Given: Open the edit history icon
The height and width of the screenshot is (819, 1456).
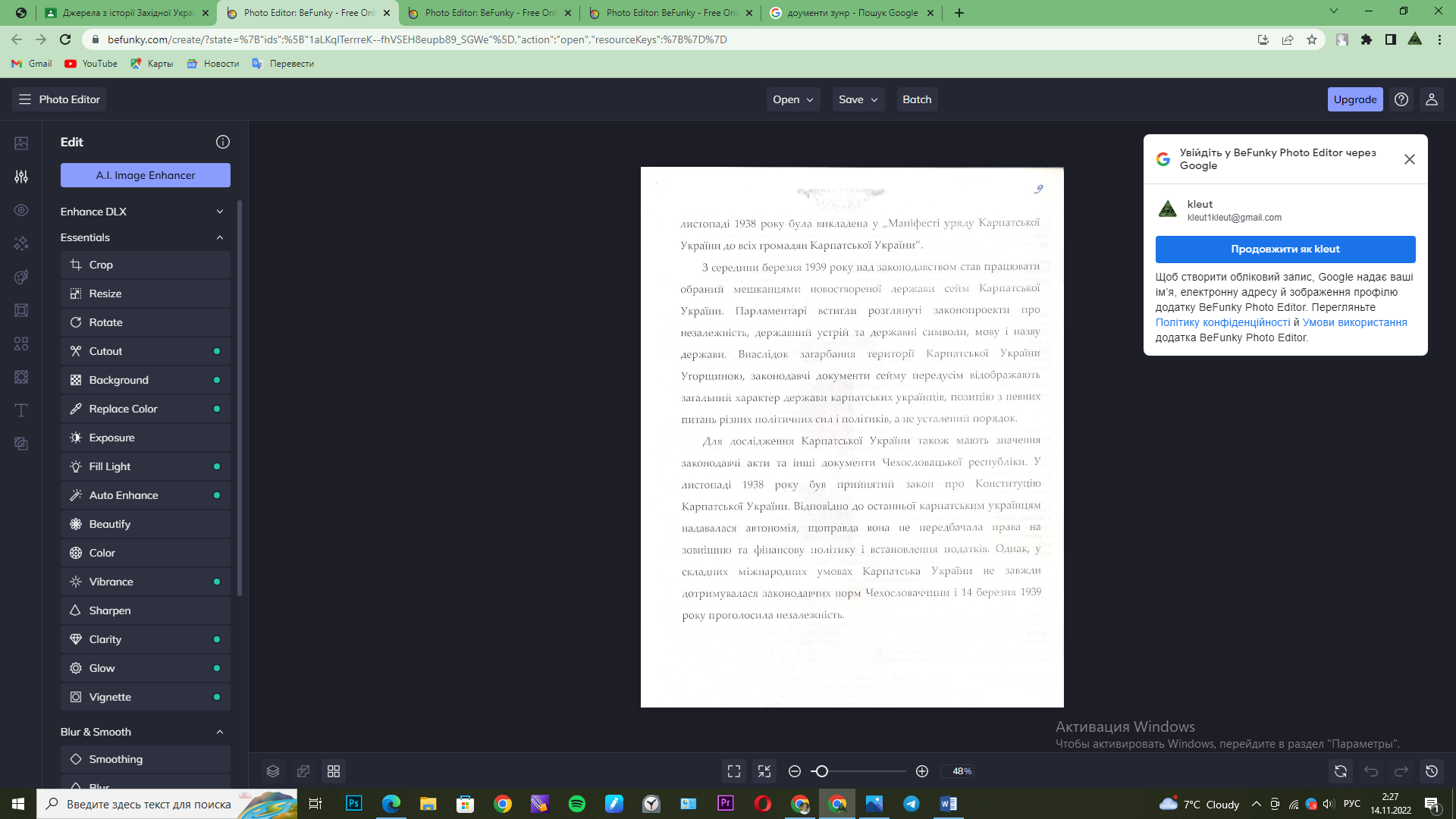Looking at the screenshot, I should click(1432, 771).
